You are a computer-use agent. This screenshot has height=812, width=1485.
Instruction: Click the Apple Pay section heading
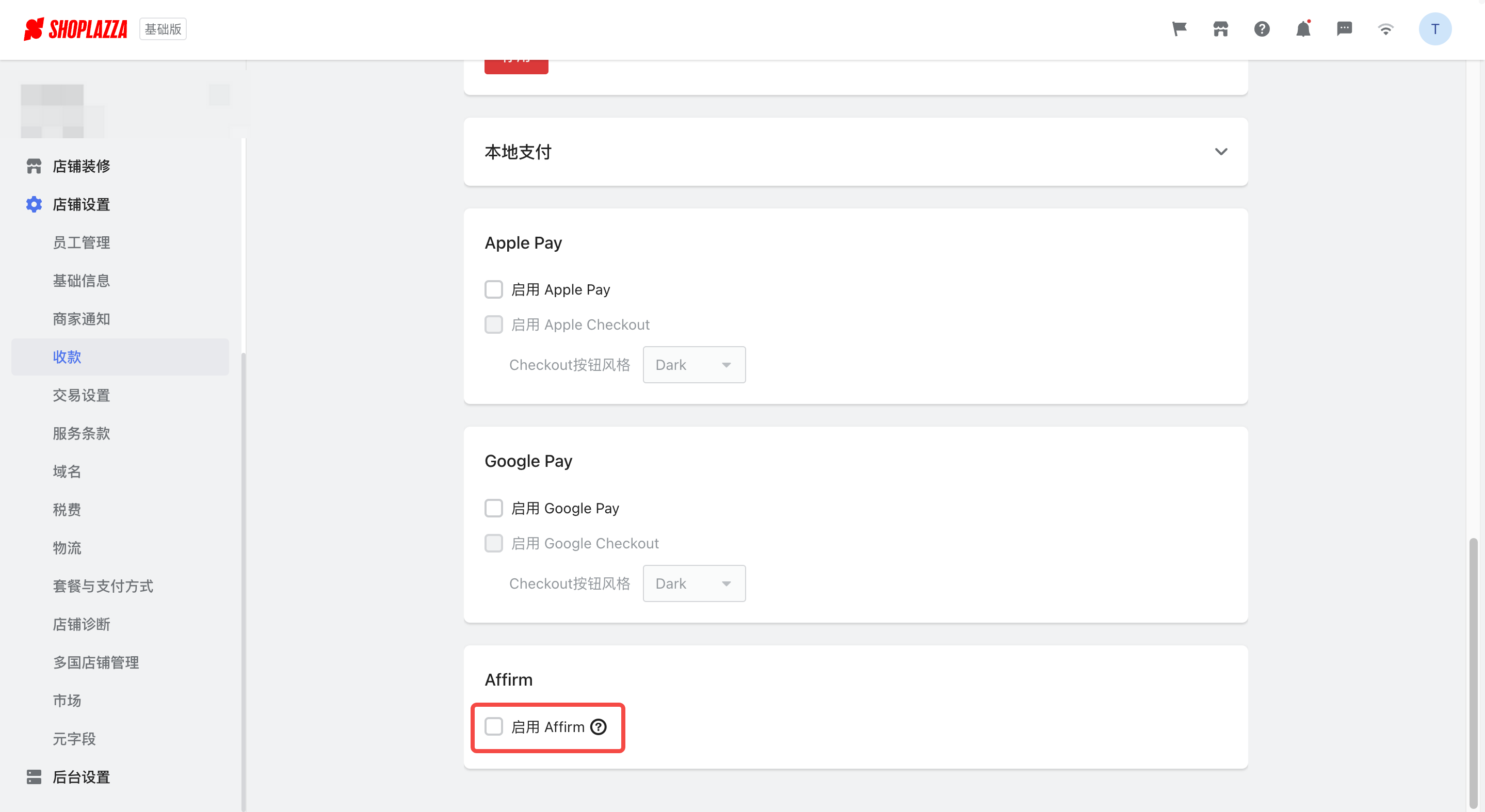click(523, 242)
